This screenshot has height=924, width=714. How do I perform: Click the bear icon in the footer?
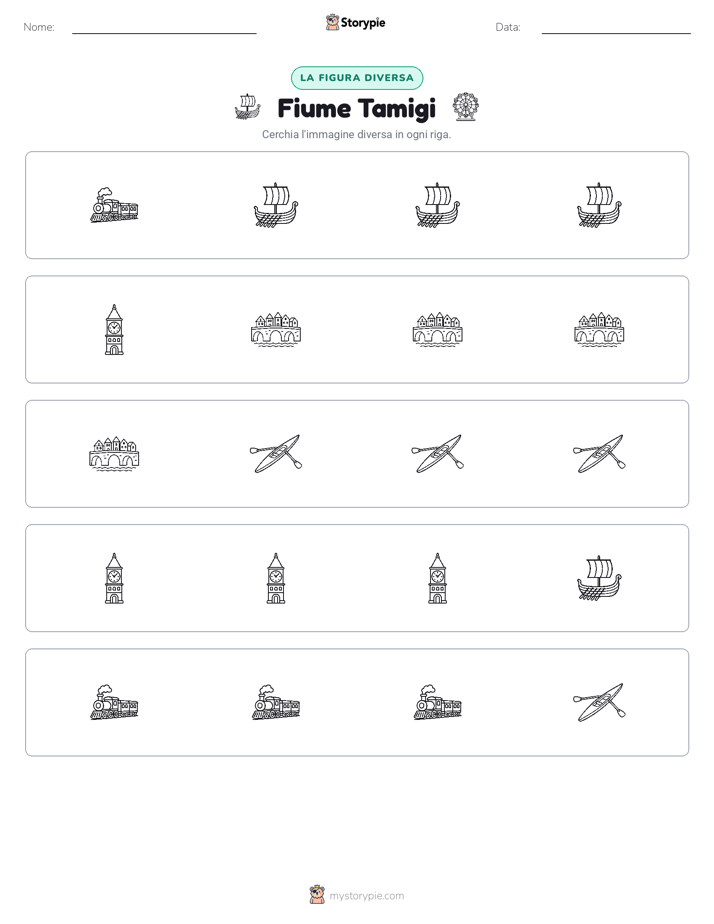click(x=317, y=895)
